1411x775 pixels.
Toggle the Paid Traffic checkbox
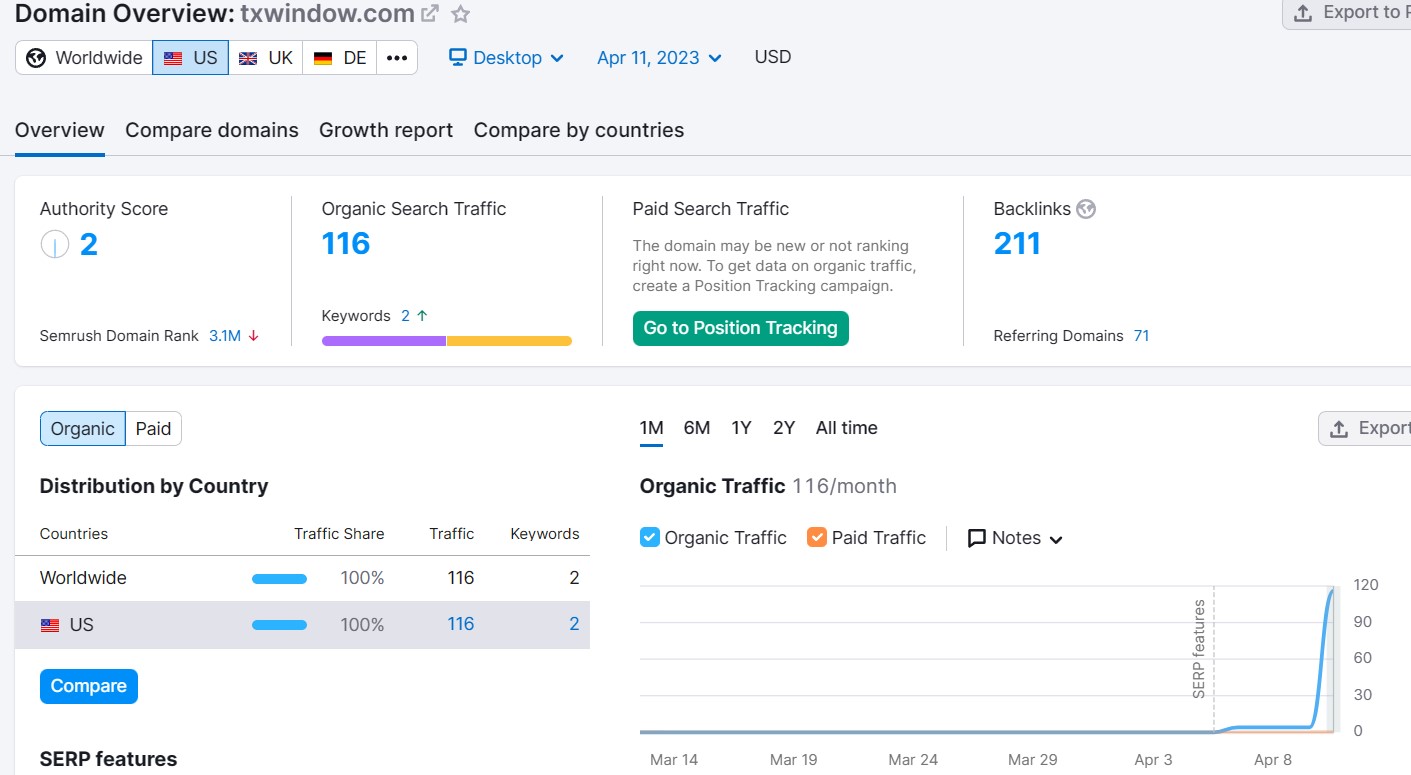click(817, 537)
